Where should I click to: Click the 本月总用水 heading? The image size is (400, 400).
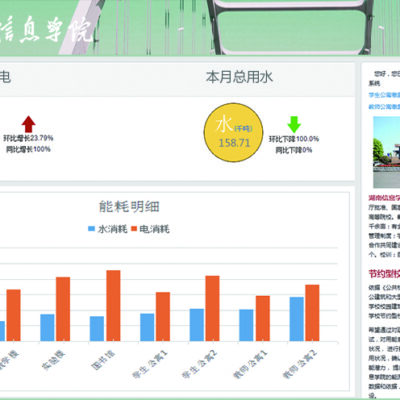(x=239, y=77)
